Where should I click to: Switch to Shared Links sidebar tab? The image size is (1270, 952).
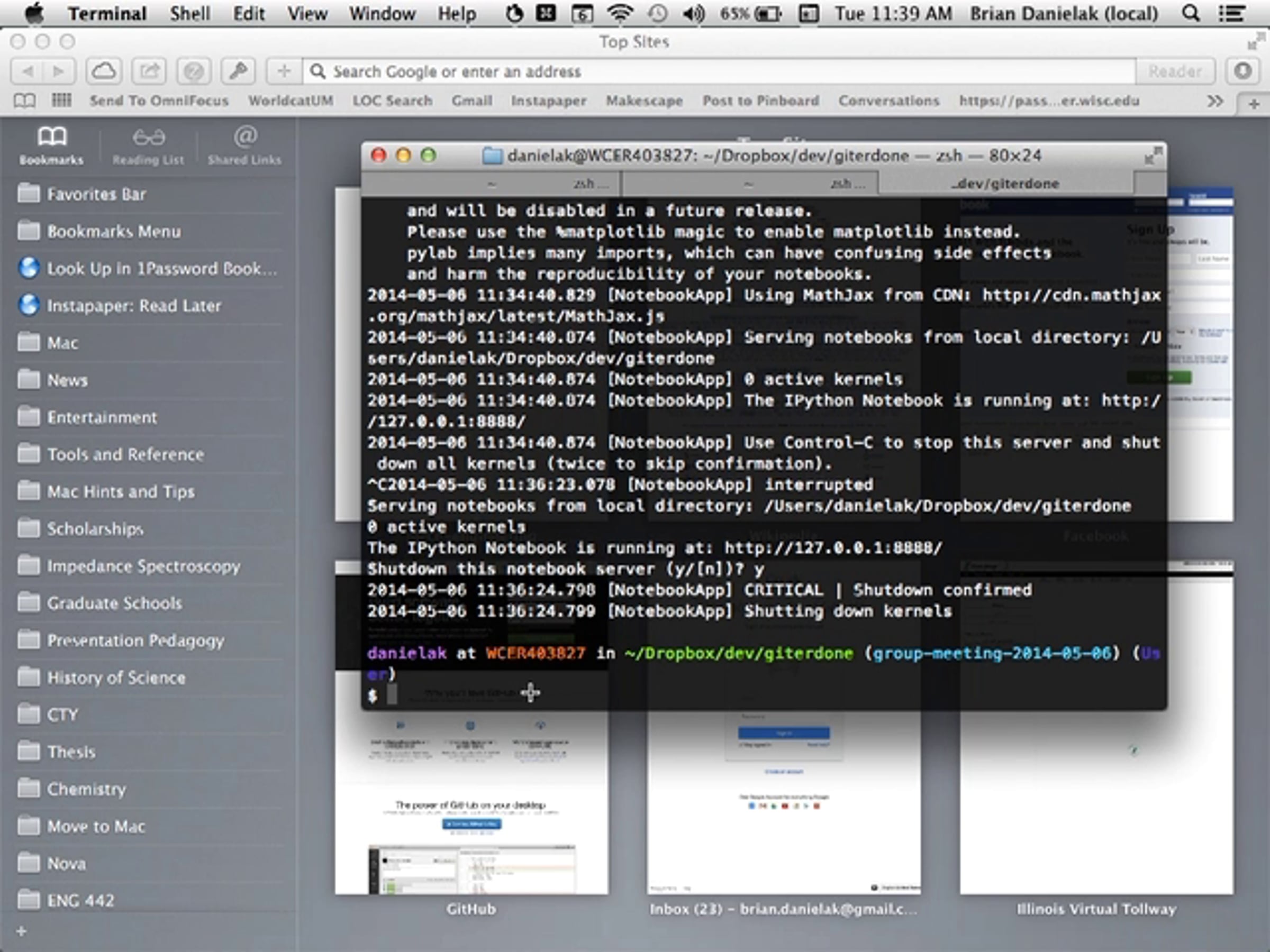click(x=244, y=147)
